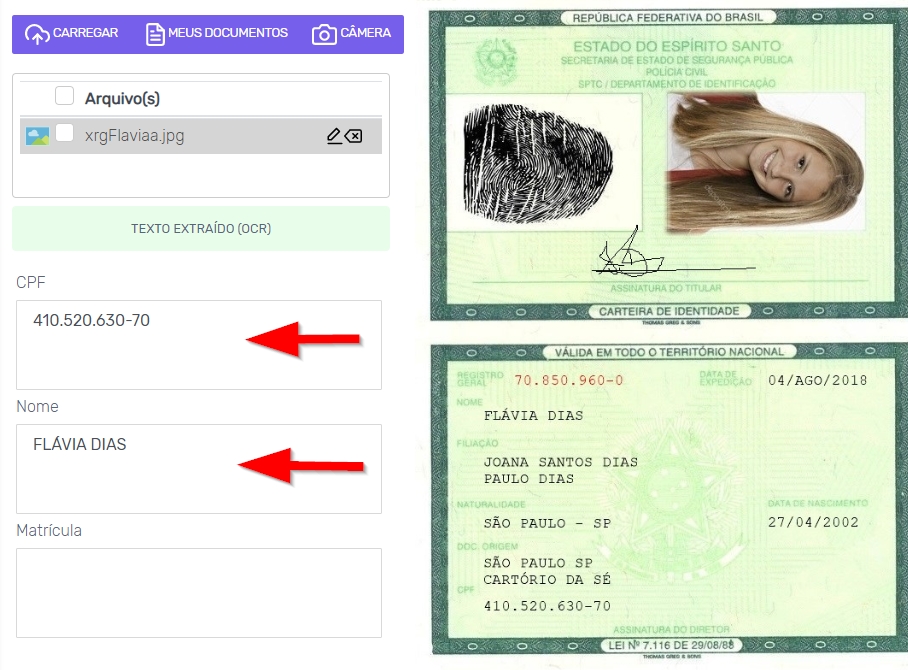Click the ID card back side with data

click(669, 499)
